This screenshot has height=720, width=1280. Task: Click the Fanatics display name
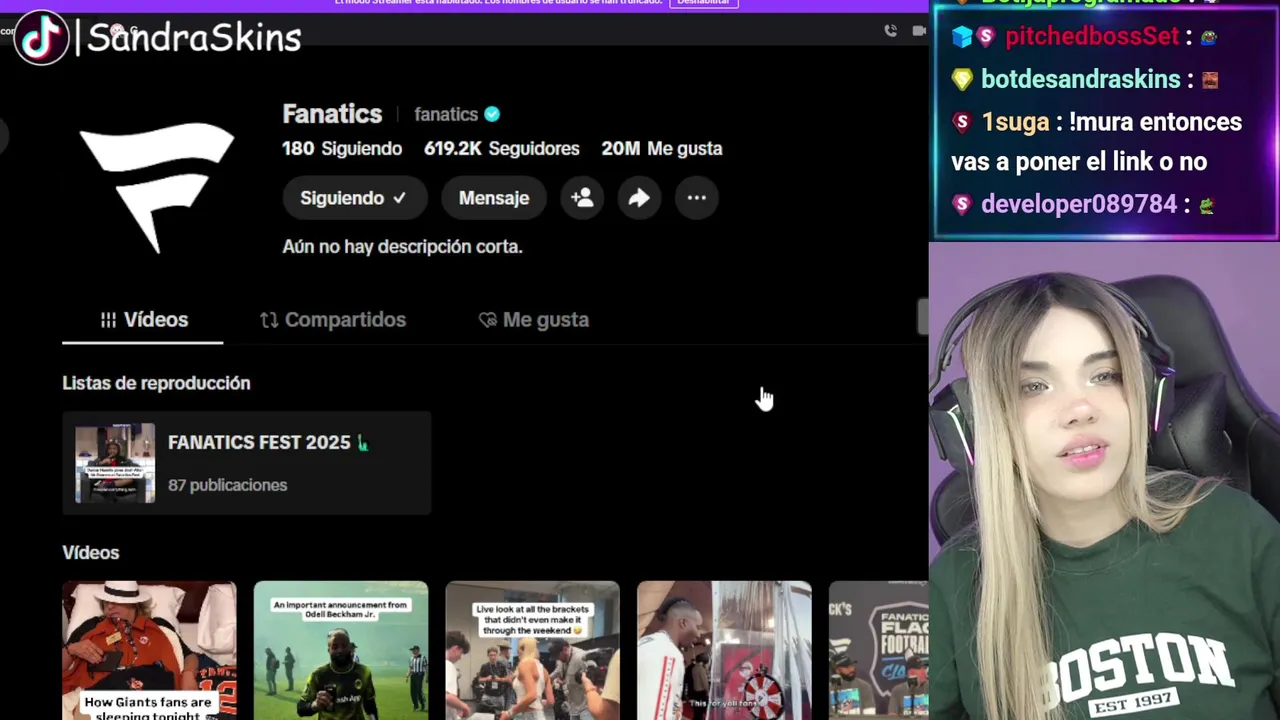(332, 114)
